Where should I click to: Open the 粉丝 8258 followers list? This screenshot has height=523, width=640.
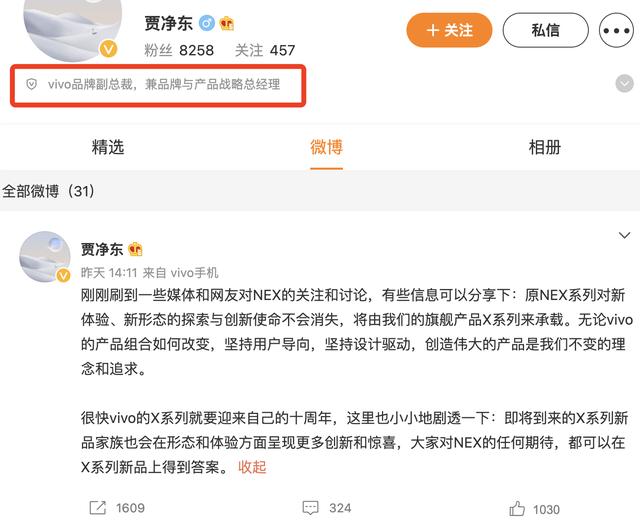pyautogui.click(x=179, y=50)
